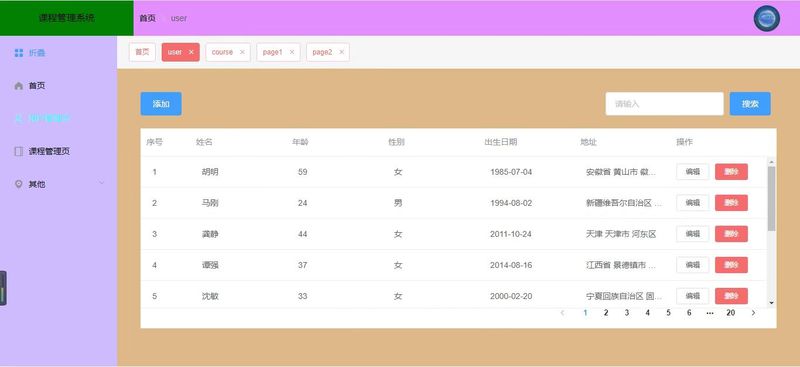Click the age cell 59
This screenshot has width=800, height=367.
click(303, 172)
